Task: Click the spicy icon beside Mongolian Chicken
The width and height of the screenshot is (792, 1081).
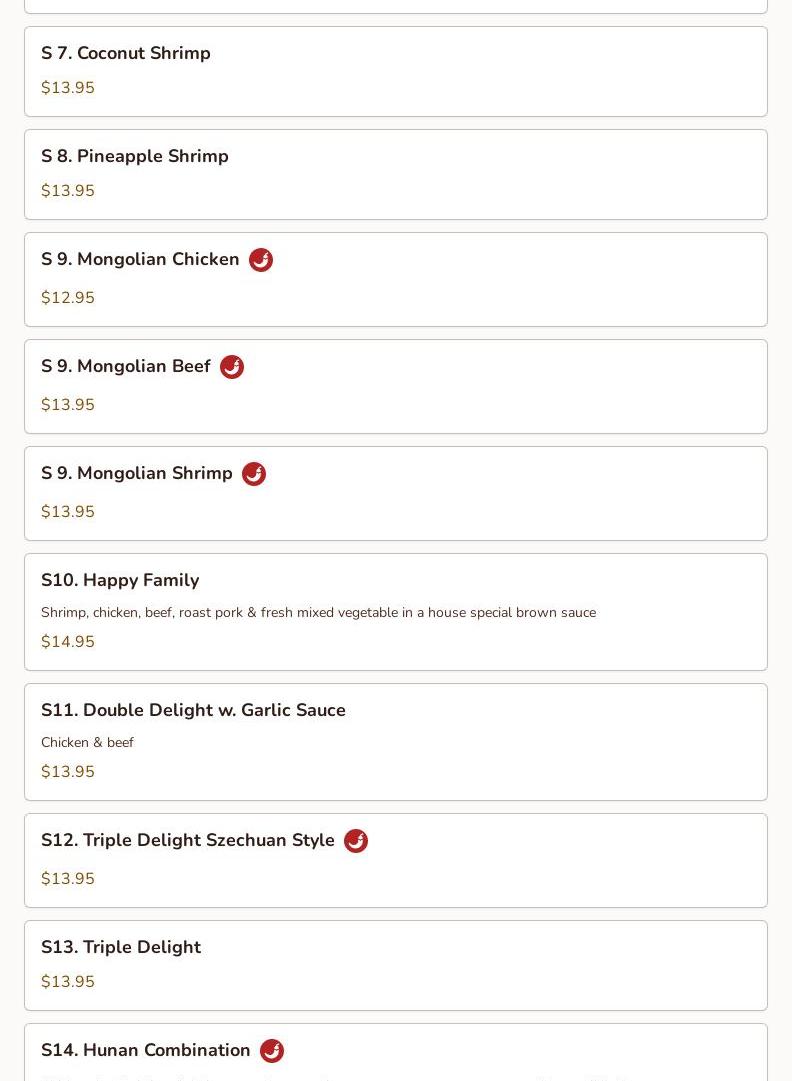Action: (x=261, y=260)
